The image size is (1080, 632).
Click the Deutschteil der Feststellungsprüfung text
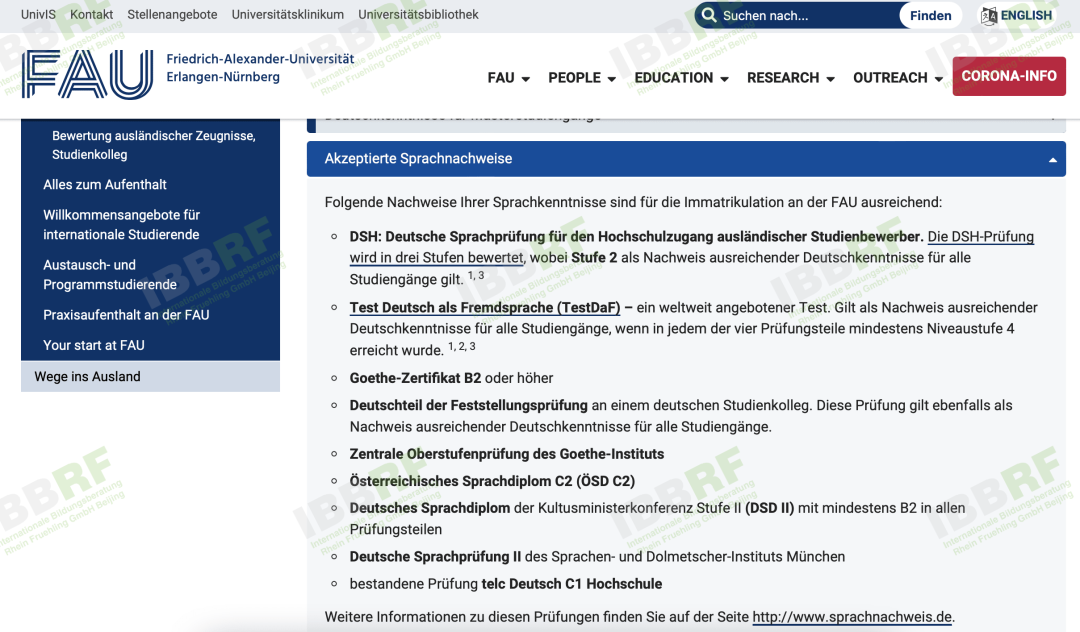(x=468, y=405)
